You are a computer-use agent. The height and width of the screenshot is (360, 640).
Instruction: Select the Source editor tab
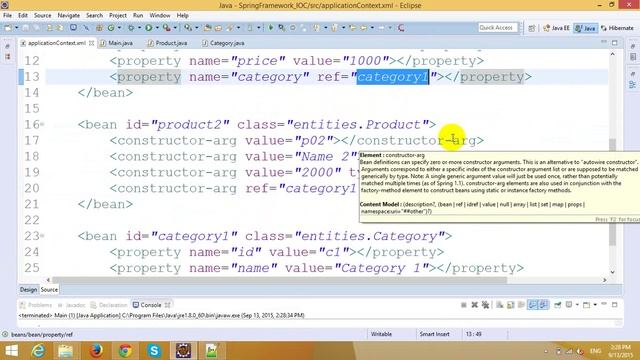coord(49,289)
